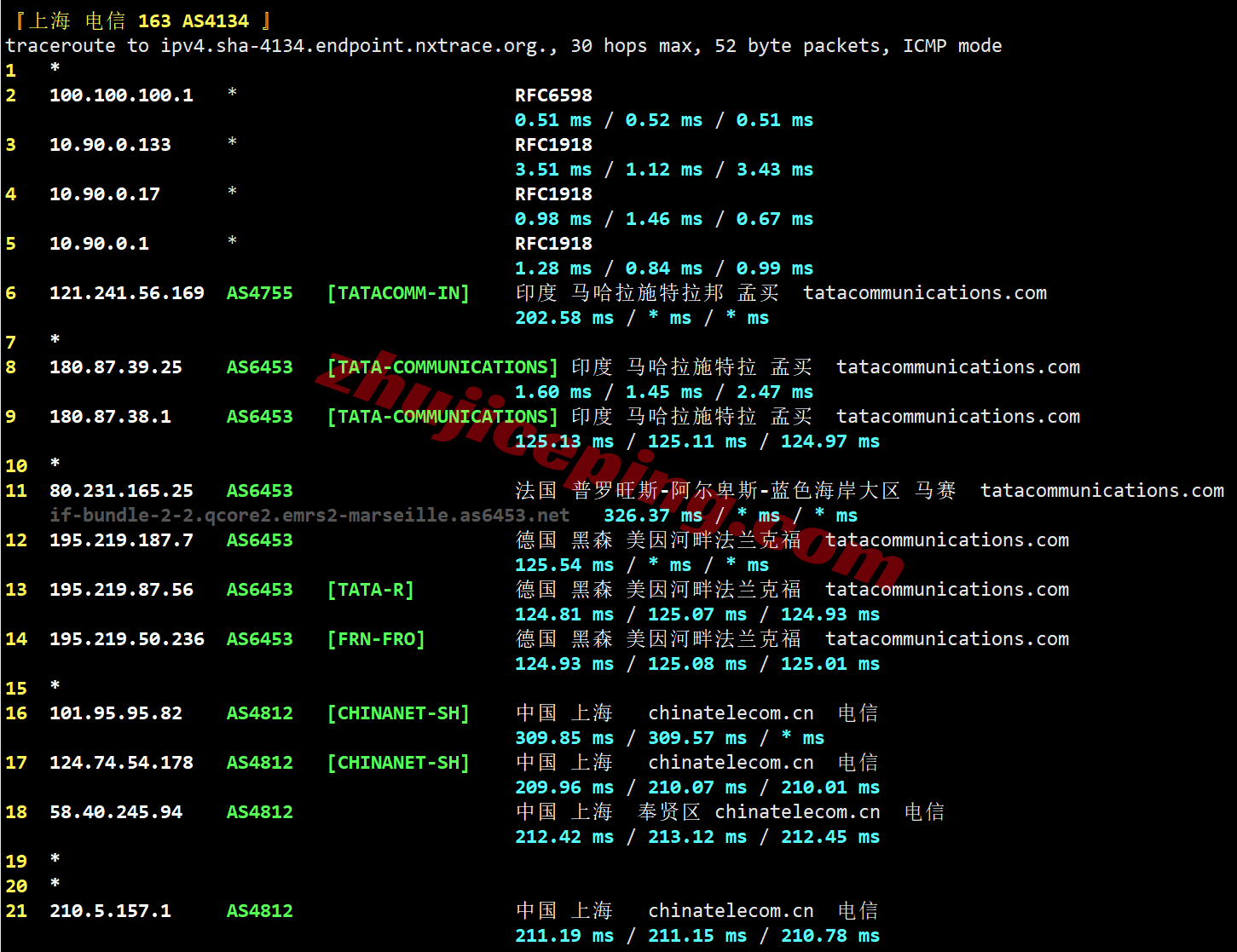Click IP address 101.95.95.82

[116, 713]
